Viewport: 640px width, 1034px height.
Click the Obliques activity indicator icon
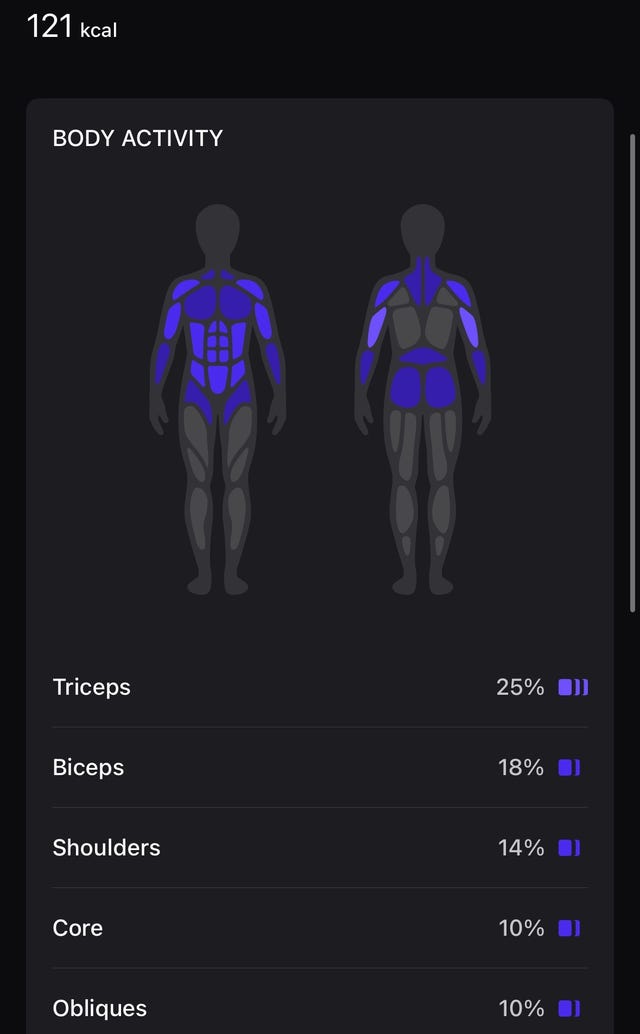pyautogui.click(x=570, y=1009)
